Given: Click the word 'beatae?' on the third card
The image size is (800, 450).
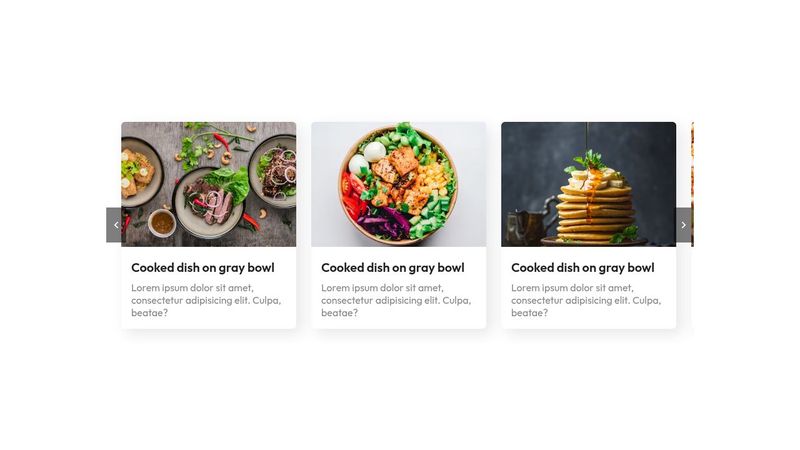Looking at the screenshot, I should pyautogui.click(x=530, y=313).
